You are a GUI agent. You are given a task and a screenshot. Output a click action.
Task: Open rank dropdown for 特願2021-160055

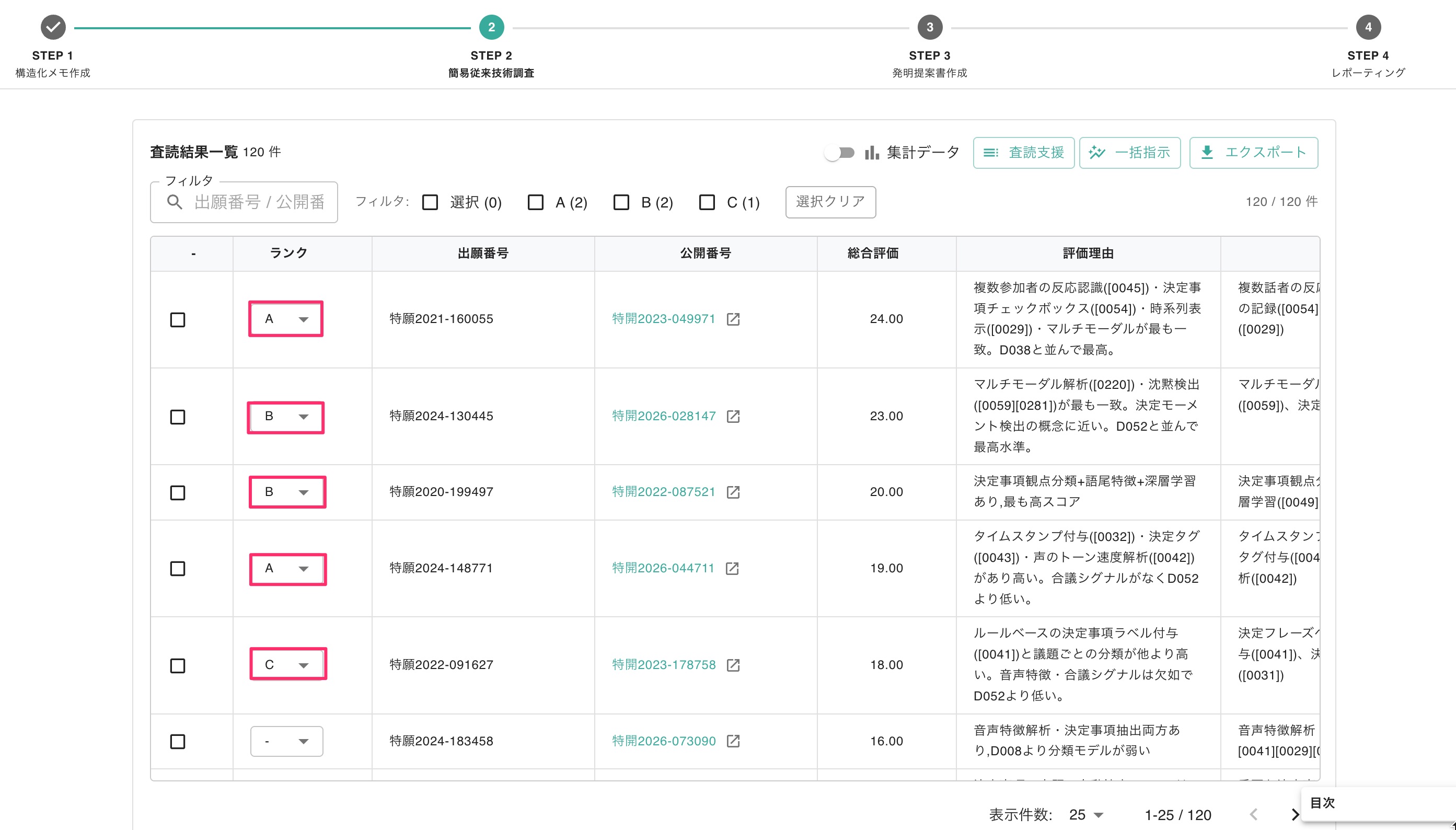pos(286,319)
